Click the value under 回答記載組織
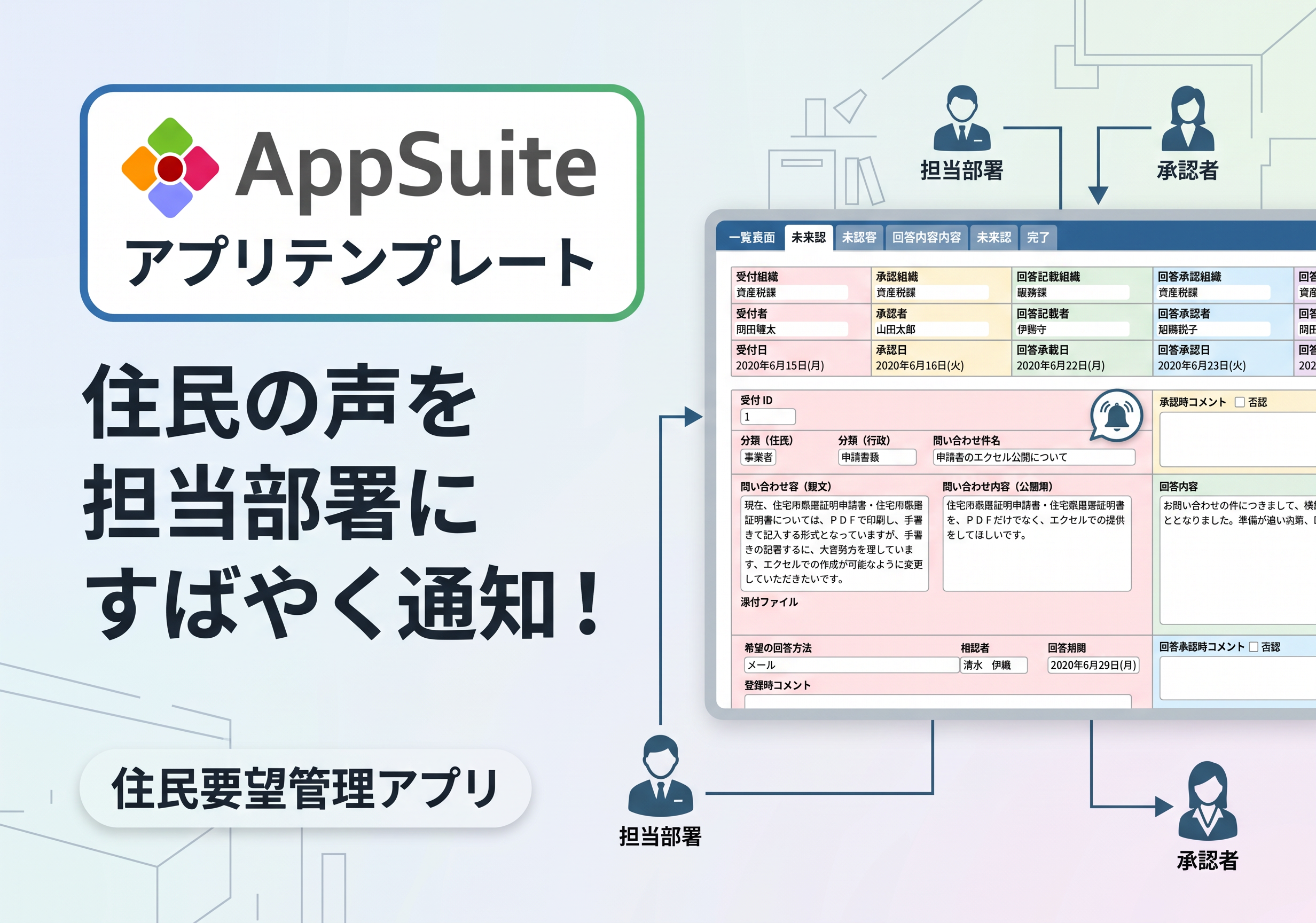The width and height of the screenshot is (1316, 923). click(1032, 292)
